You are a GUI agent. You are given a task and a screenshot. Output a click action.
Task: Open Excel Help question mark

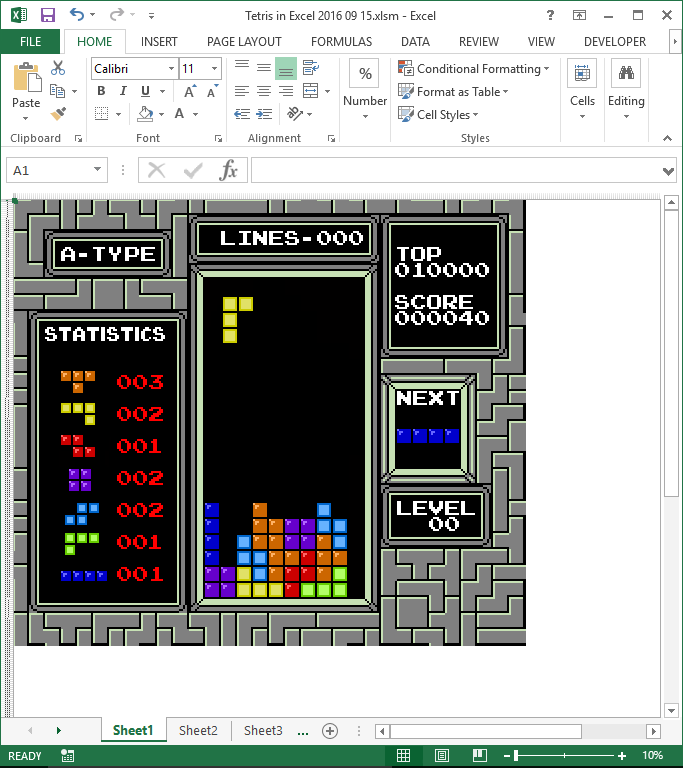550,16
